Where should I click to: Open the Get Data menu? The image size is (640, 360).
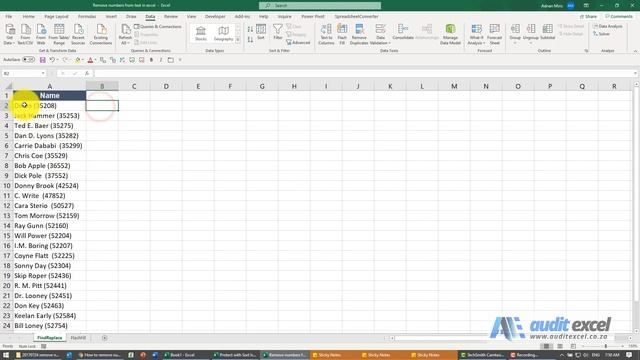point(9,34)
